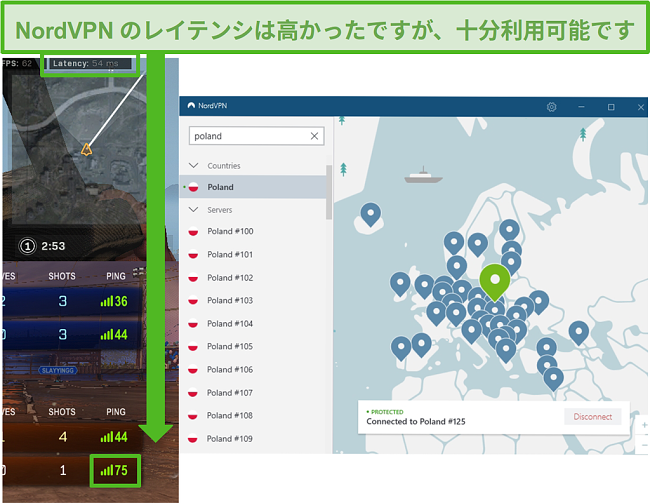650x503 pixels.
Task: Select the Turkey map pin
Action: (546, 348)
